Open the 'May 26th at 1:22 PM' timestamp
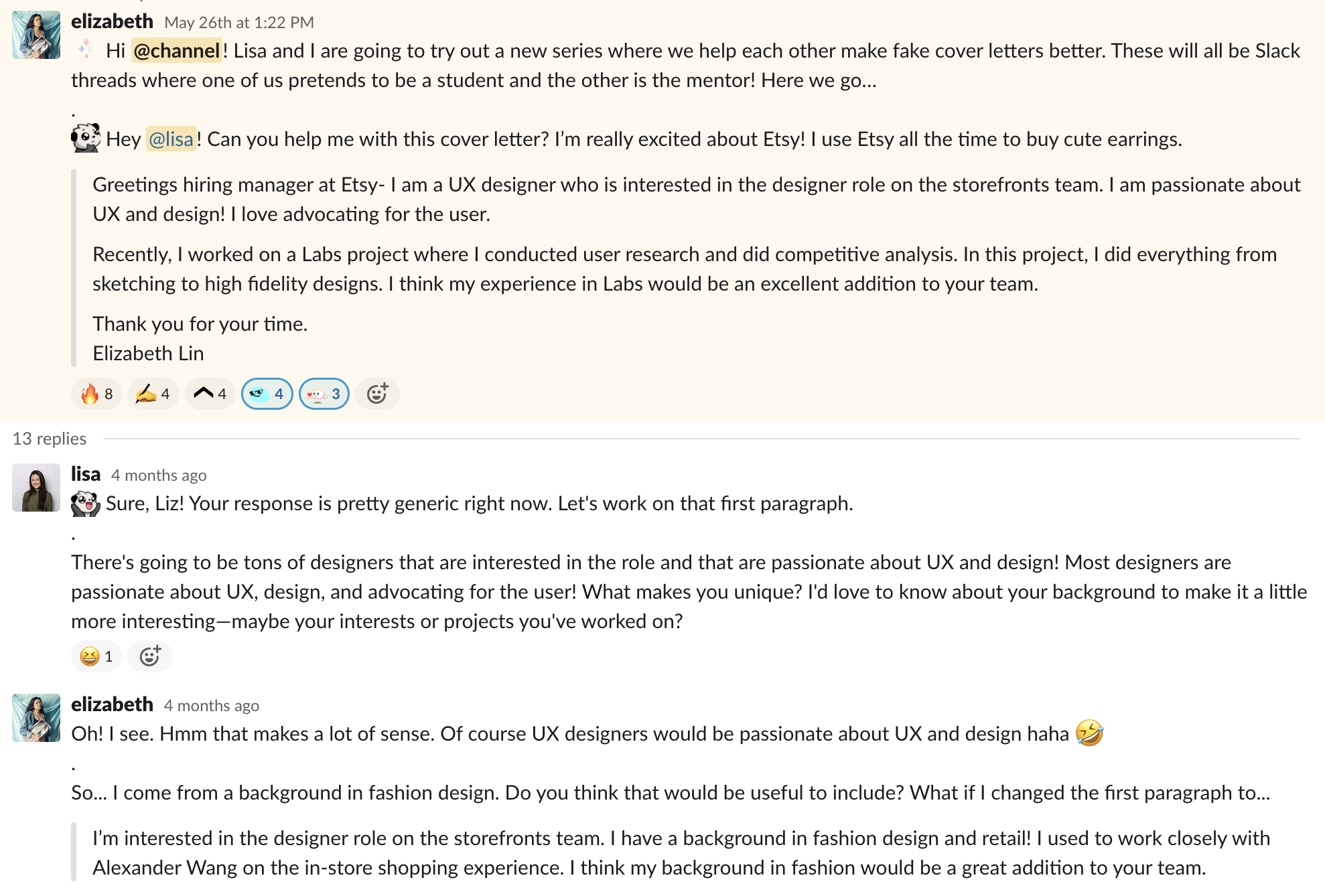 pos(239,23)
